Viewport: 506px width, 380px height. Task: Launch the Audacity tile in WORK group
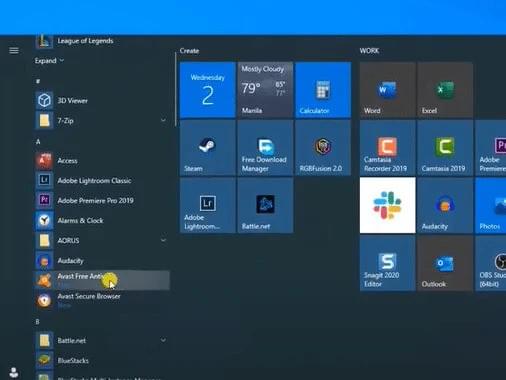click(445, 205)
